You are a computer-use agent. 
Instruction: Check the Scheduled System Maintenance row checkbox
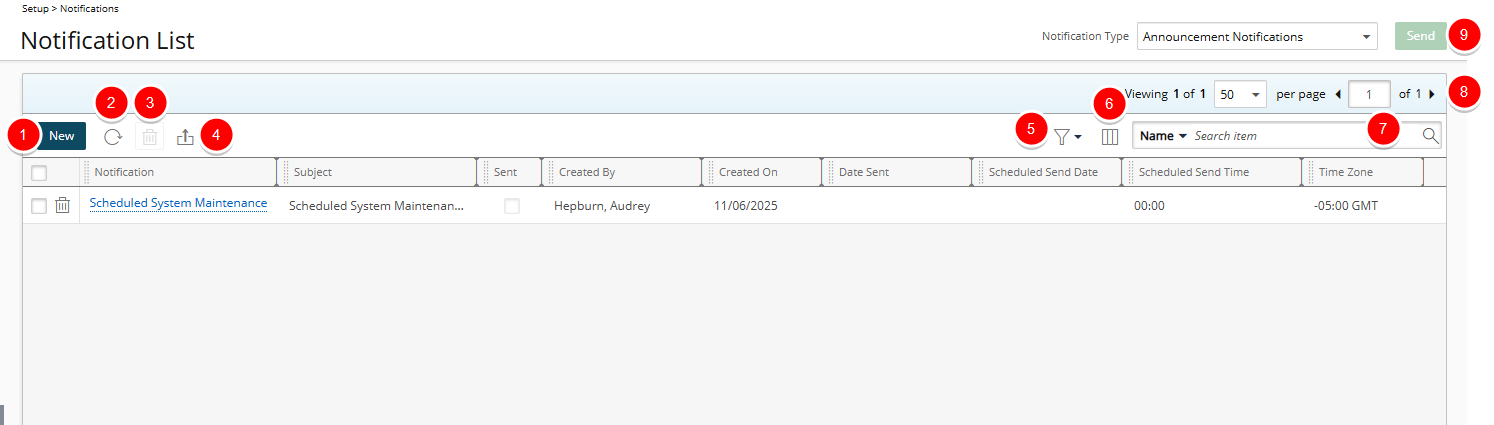(39, 206)
